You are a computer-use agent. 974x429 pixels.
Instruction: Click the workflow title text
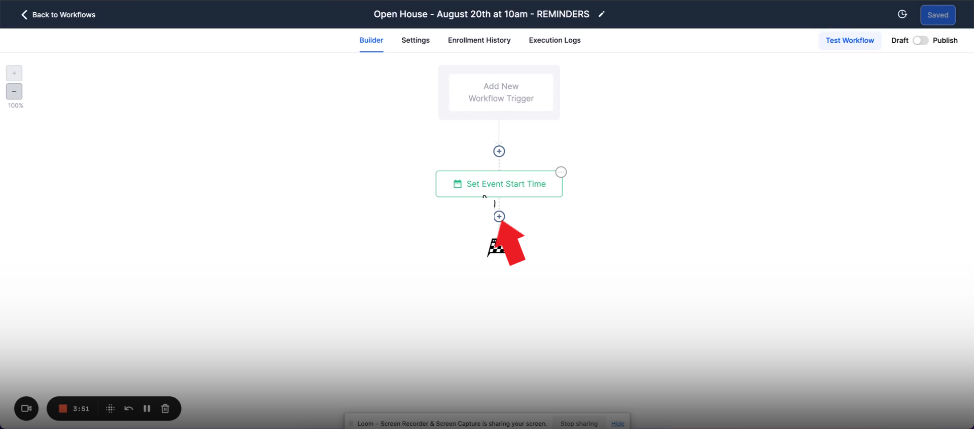click(481, 14)
